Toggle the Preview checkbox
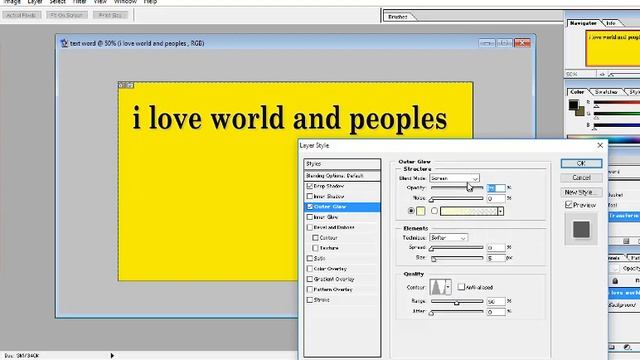The width and height of the screenshot is (640, 360). [569, 204]
